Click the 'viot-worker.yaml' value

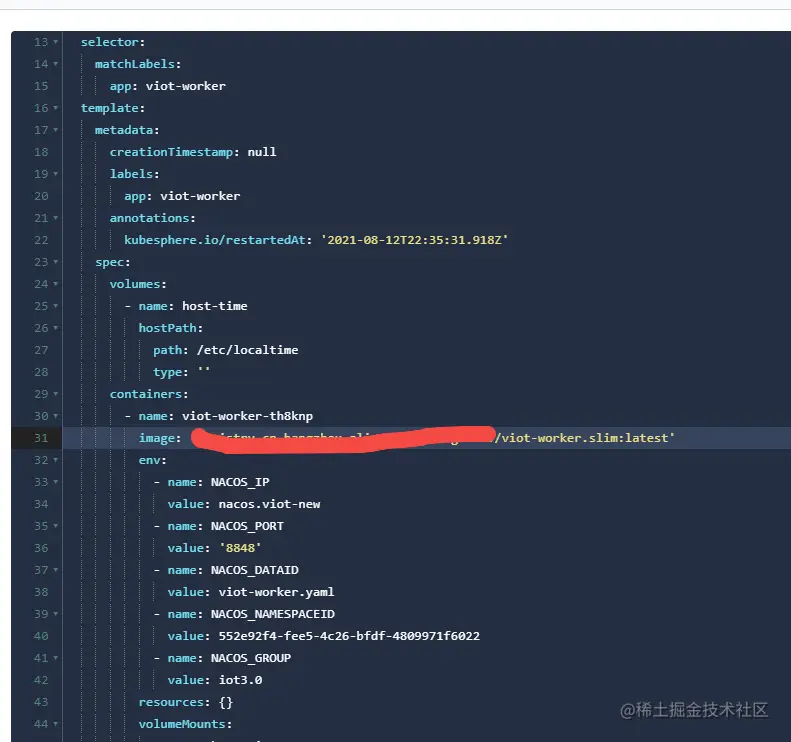pos(276,592)
